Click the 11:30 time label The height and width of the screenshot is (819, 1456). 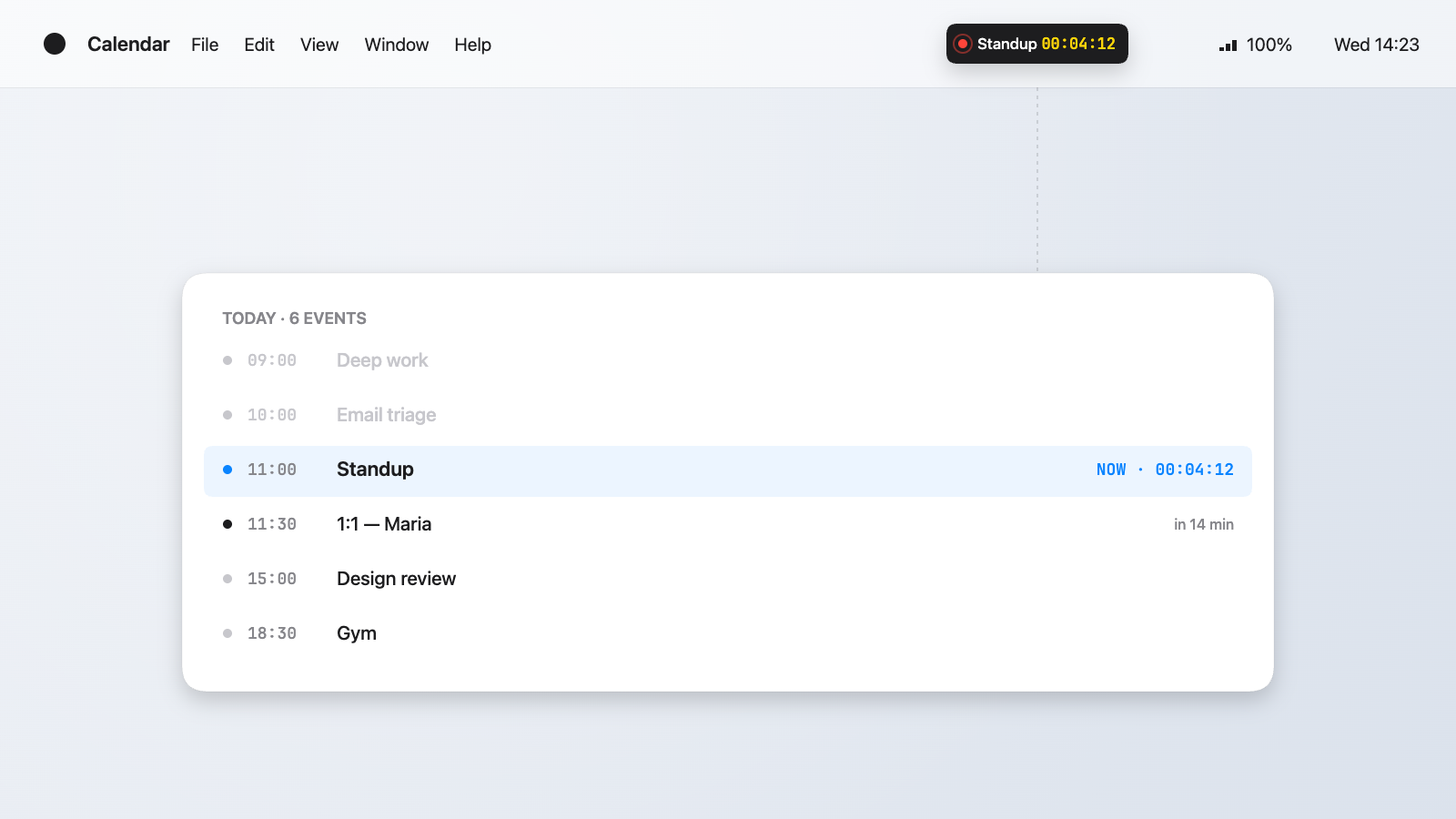[272, 524]
